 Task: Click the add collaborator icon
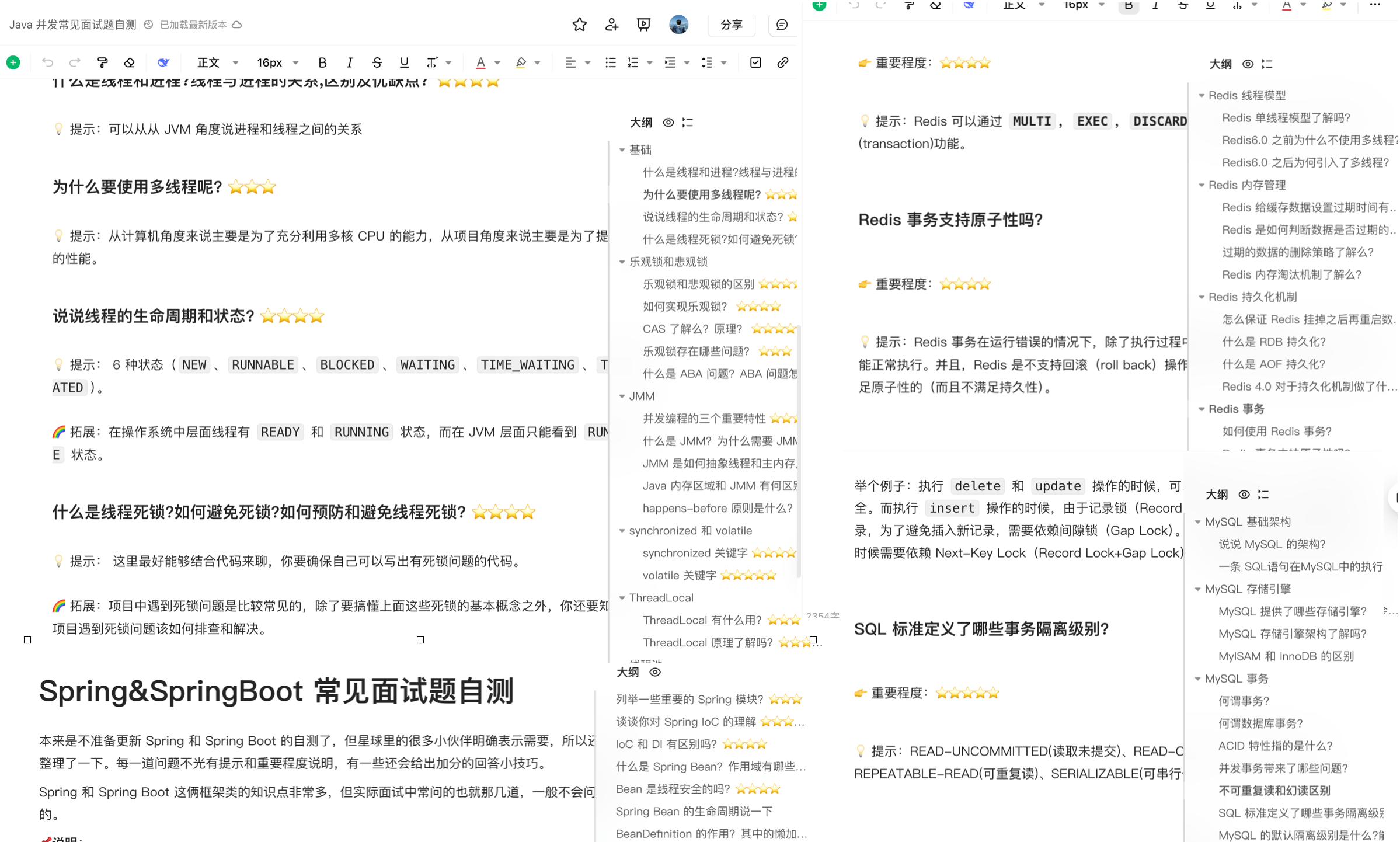pos(611,25)
